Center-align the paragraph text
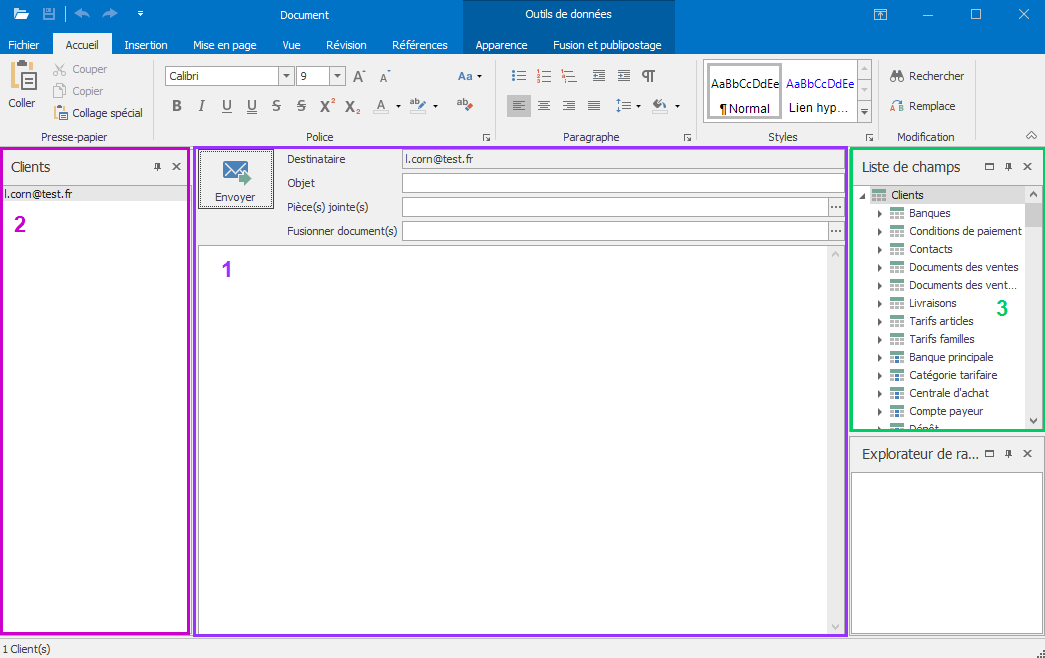 (x=544, y=106)
